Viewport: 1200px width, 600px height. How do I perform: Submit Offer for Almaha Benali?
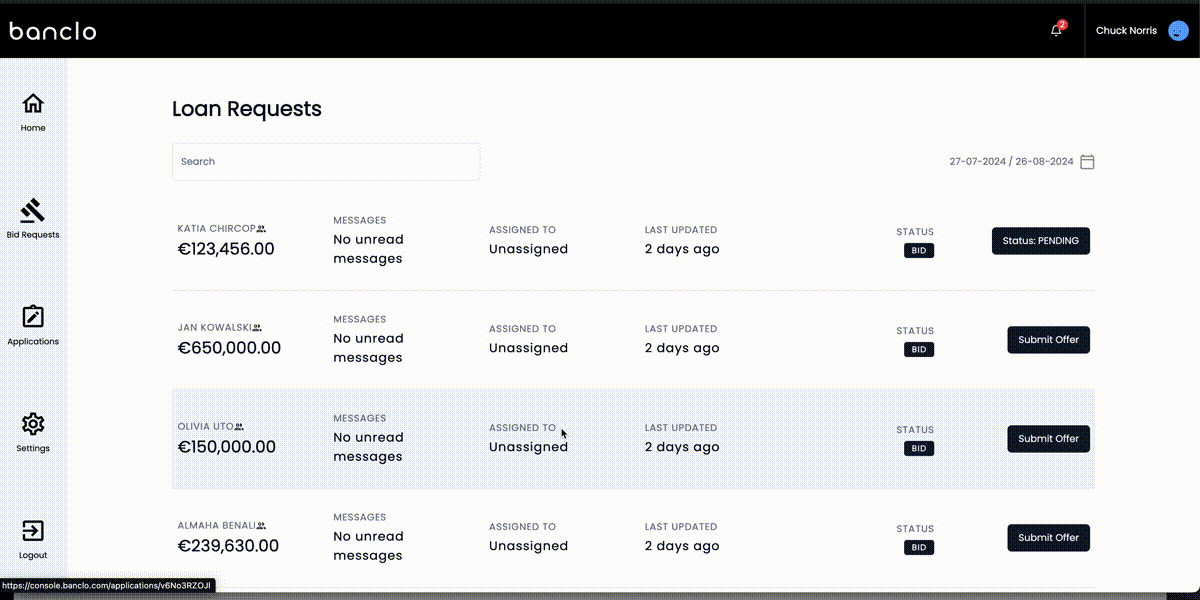1048,537
